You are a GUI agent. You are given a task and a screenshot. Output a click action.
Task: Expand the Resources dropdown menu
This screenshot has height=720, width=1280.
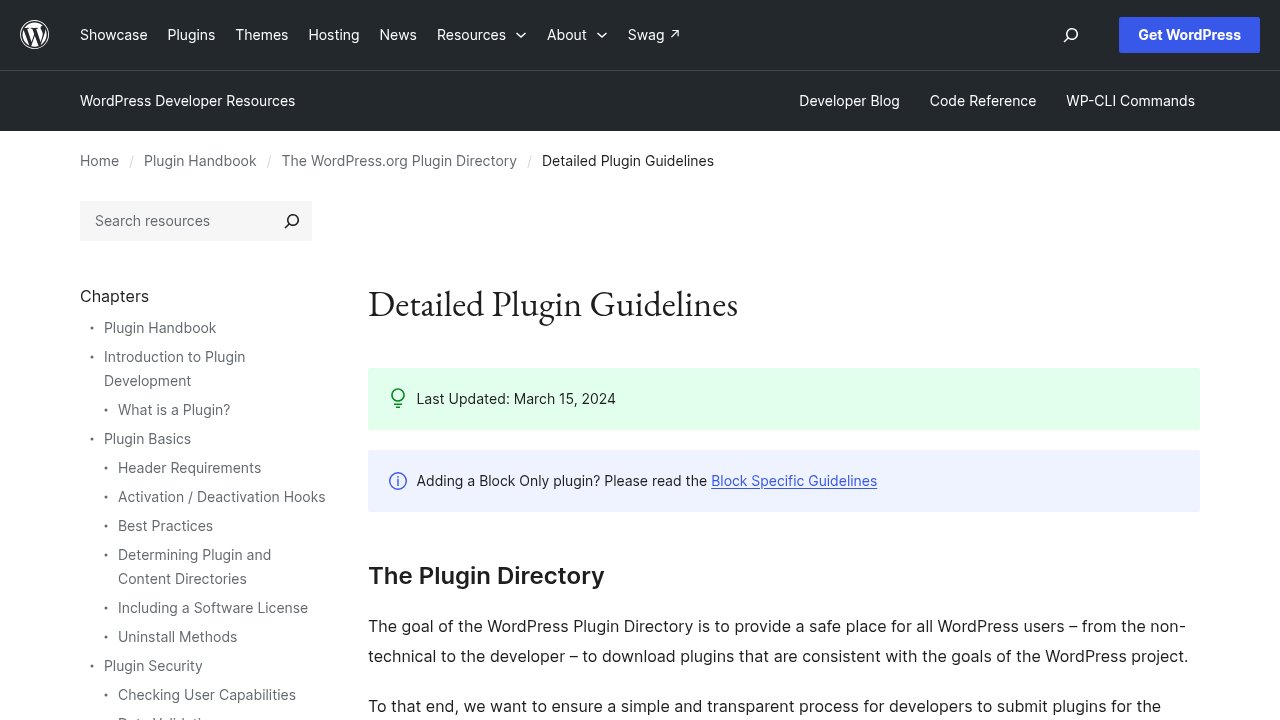pos(481,35)
